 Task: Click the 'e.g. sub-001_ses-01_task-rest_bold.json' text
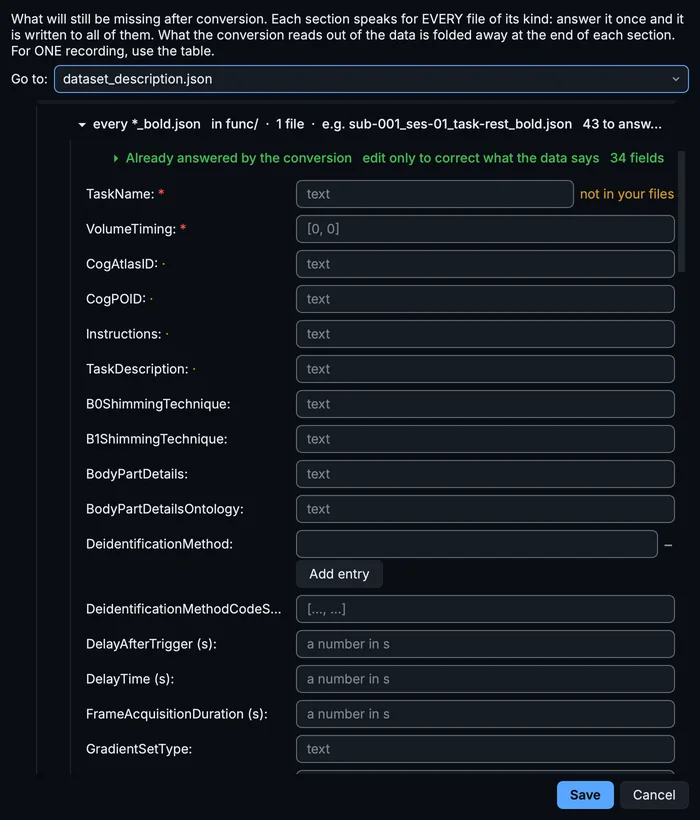point(447,124)
